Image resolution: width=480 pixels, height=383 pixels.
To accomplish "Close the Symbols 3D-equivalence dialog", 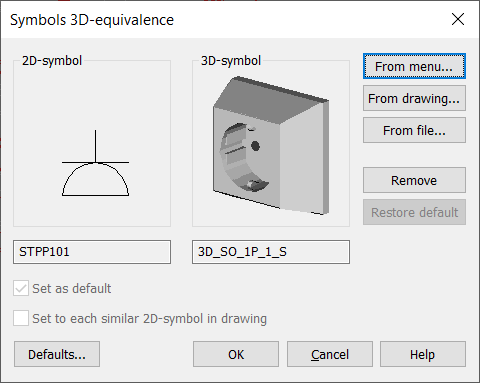I will 458,19.
